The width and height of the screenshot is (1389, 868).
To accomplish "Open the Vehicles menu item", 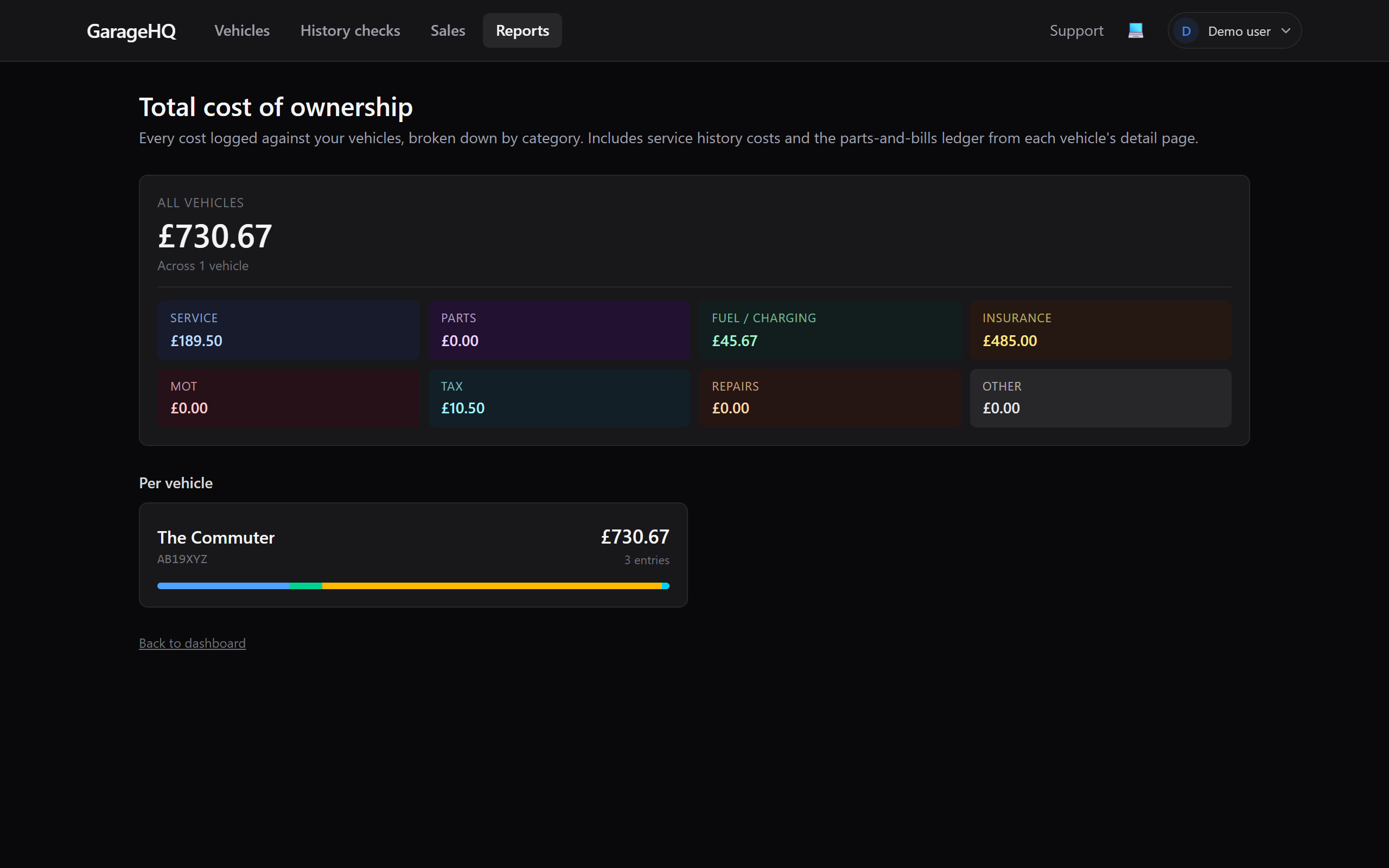I will [x=241, y=30].
